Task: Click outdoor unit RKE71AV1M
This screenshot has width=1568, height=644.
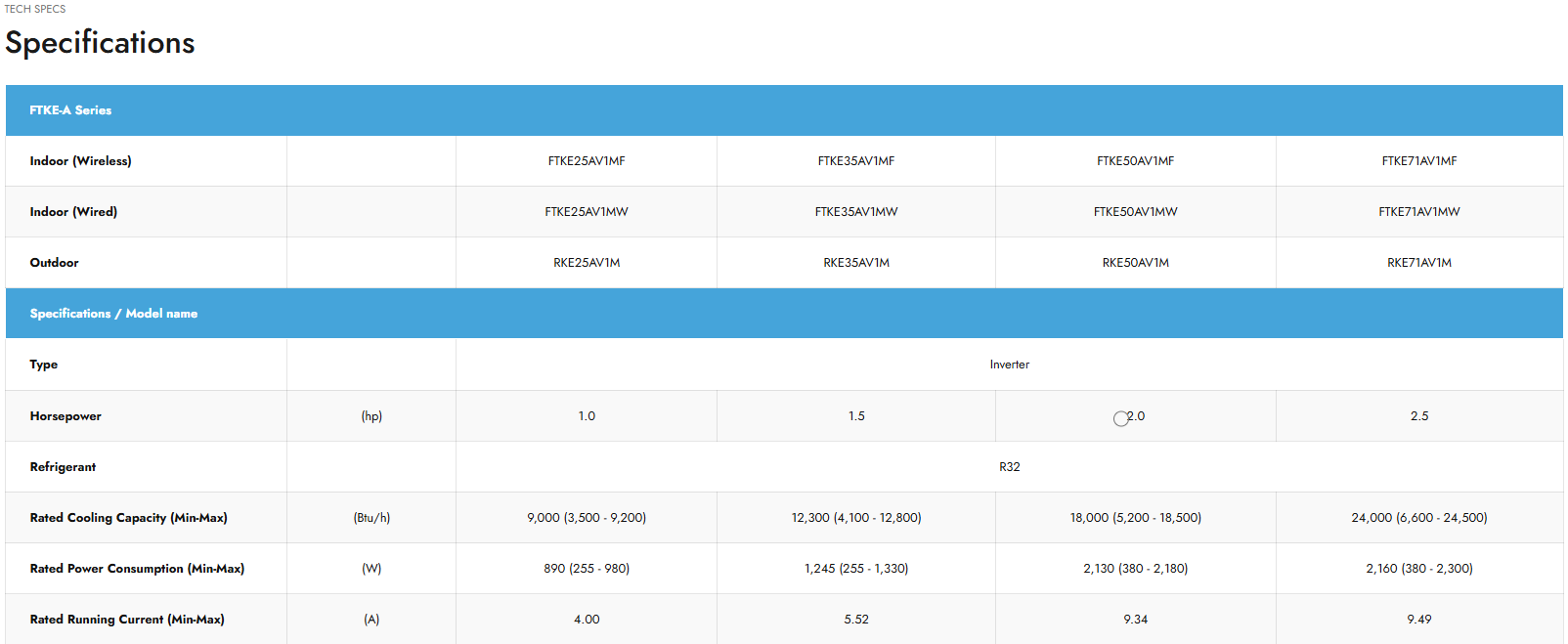Action: 1419,263
